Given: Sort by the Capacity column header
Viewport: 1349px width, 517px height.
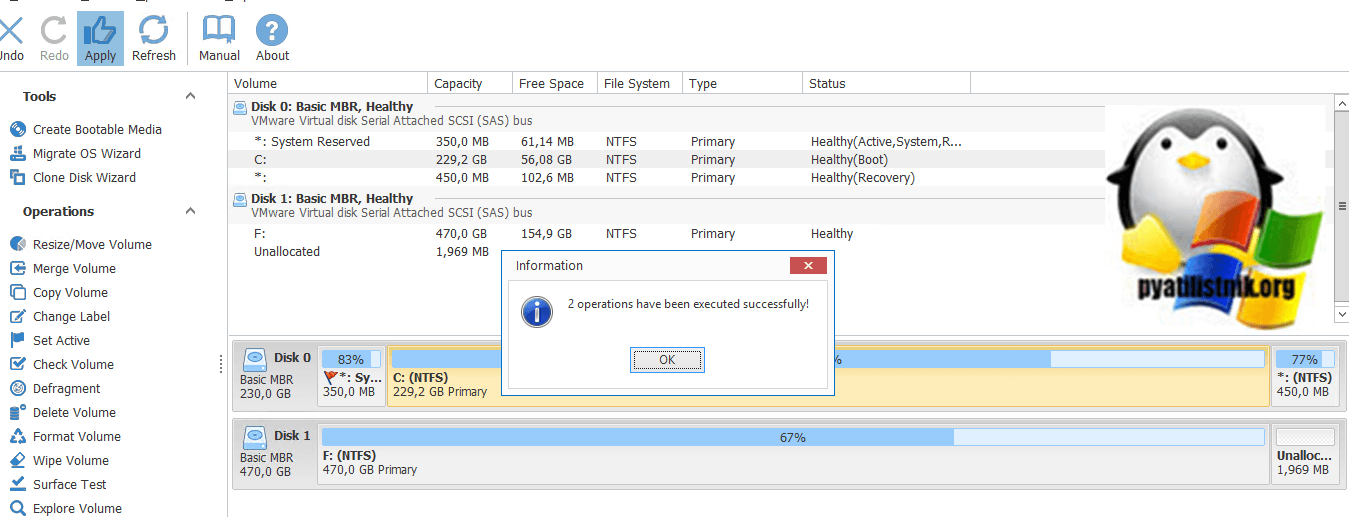Looking at the screenshot, I should click(x=458, y=84).
